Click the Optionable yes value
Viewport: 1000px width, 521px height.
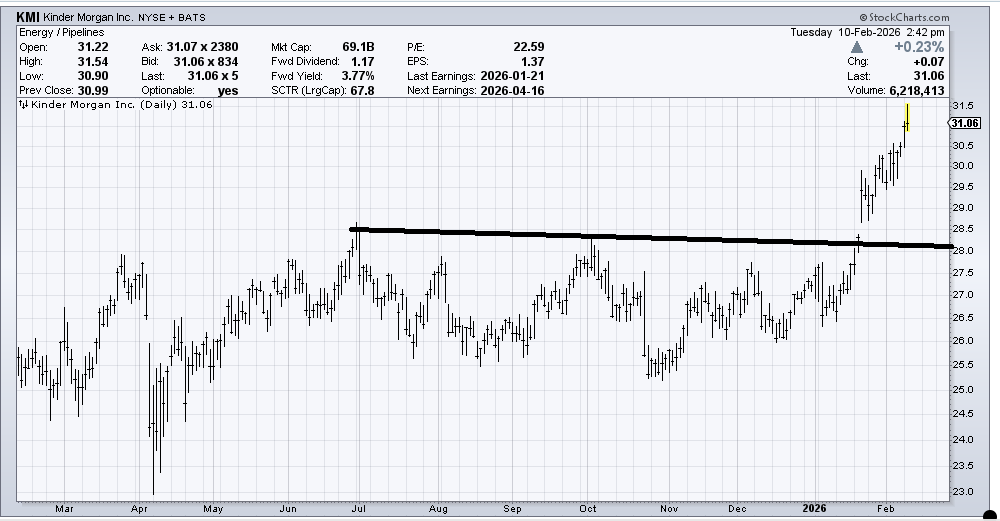pos(228,90)
